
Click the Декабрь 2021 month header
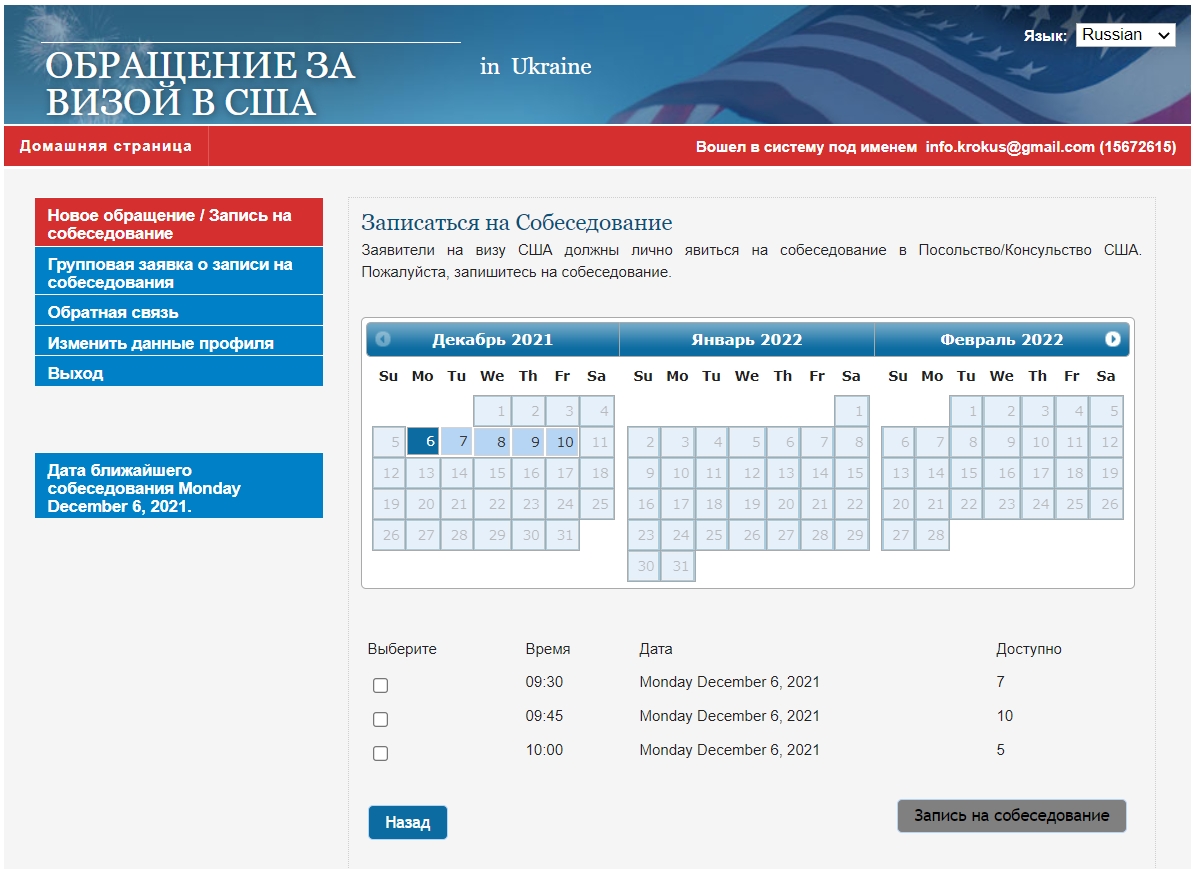[x=492, y=339]
